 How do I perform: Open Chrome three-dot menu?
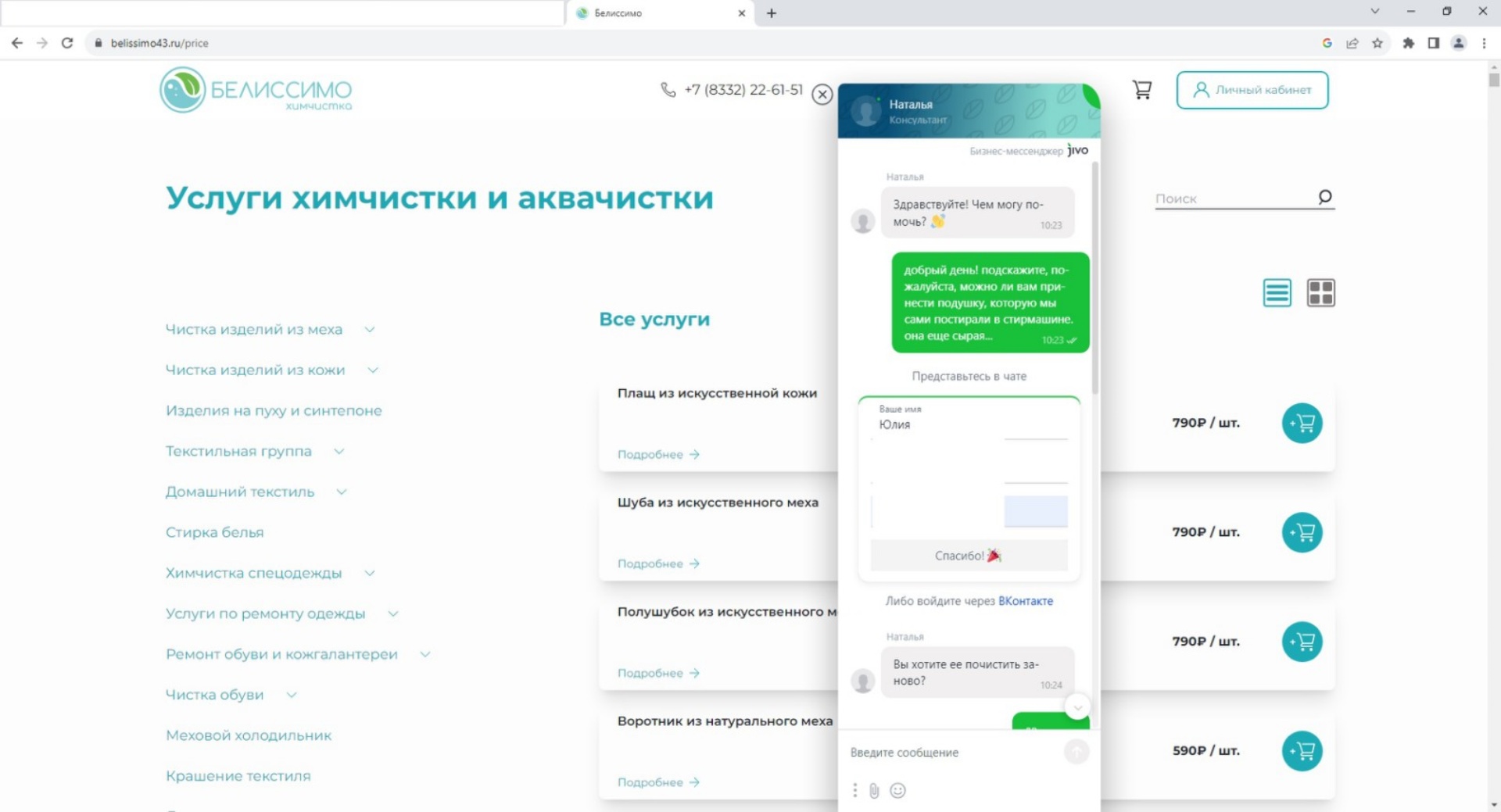tap(1484, 43)
